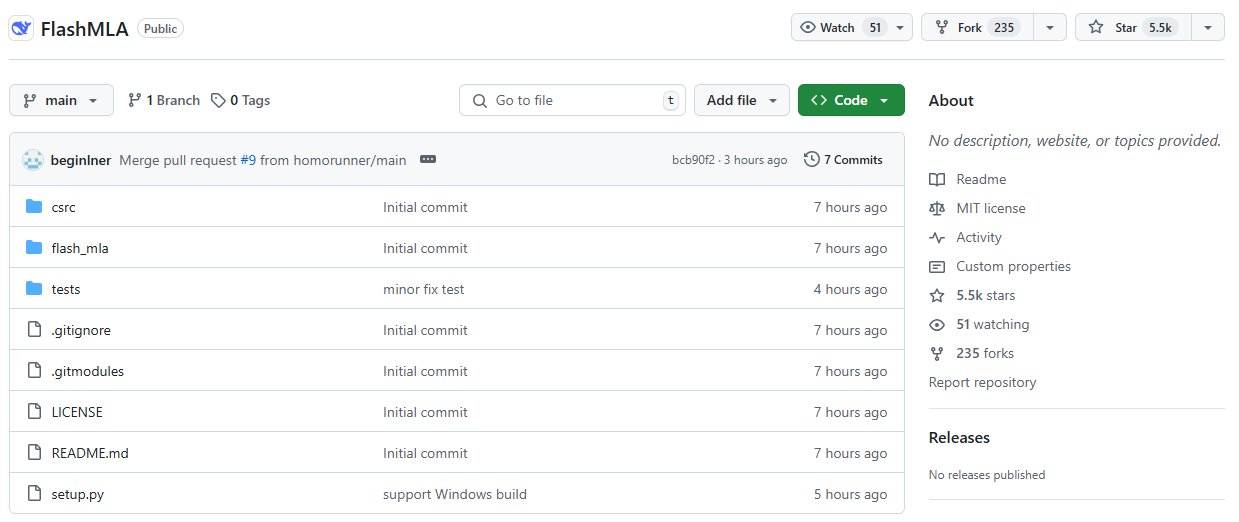
Task: View the Tags list
Action: tap(241, 101)
